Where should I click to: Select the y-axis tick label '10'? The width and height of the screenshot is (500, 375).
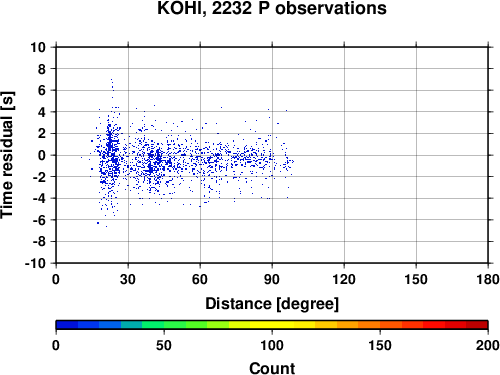click(x=38, y=47)
